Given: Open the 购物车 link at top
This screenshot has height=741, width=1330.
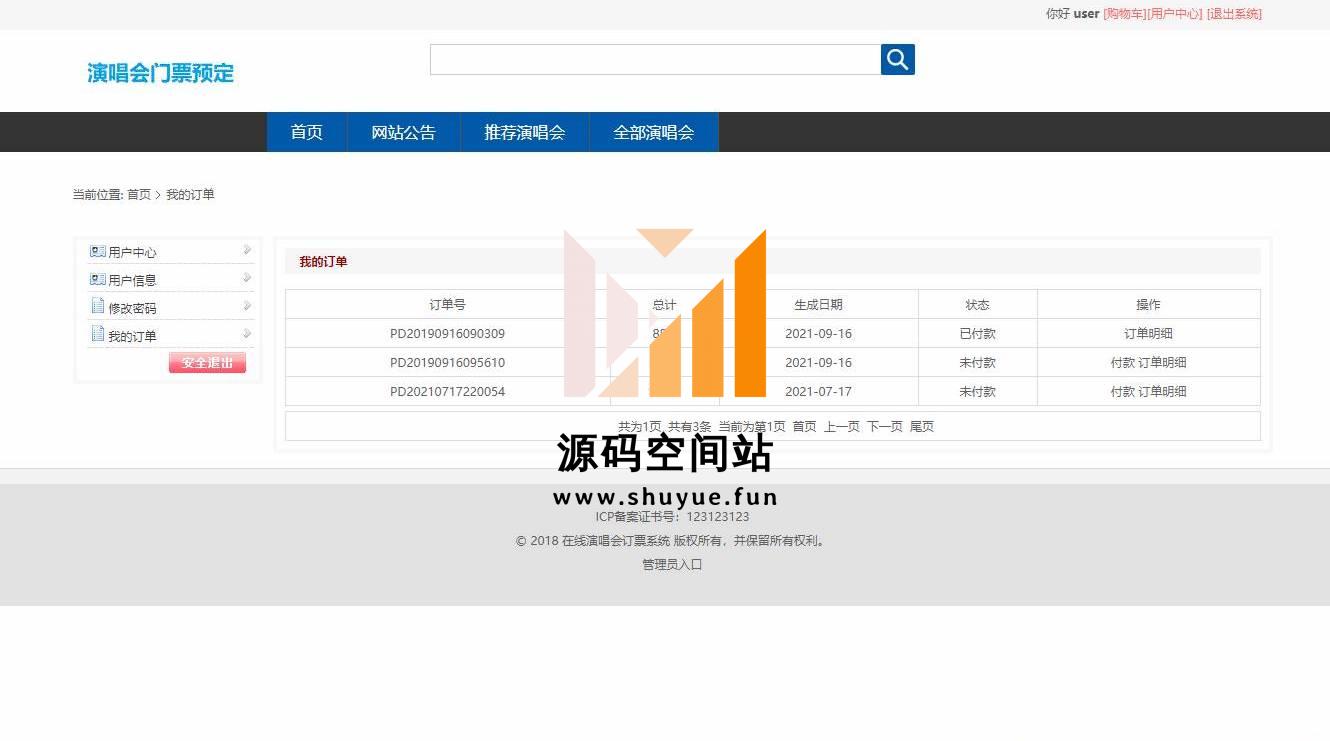Looking at the screenshot, I should tap(1124, 14).
